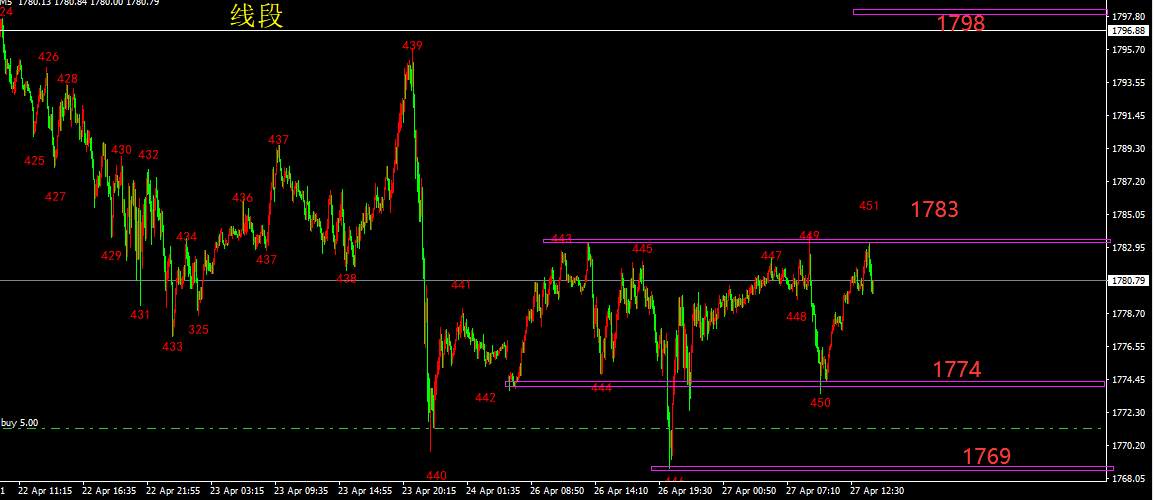Select segment label 427
Screen dimensions: 1154x500
(x=55, y=197)
